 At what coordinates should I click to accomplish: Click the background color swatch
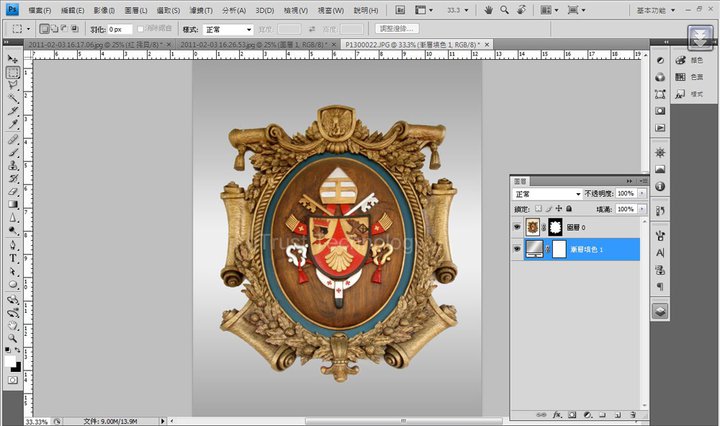tap(17, 367)
